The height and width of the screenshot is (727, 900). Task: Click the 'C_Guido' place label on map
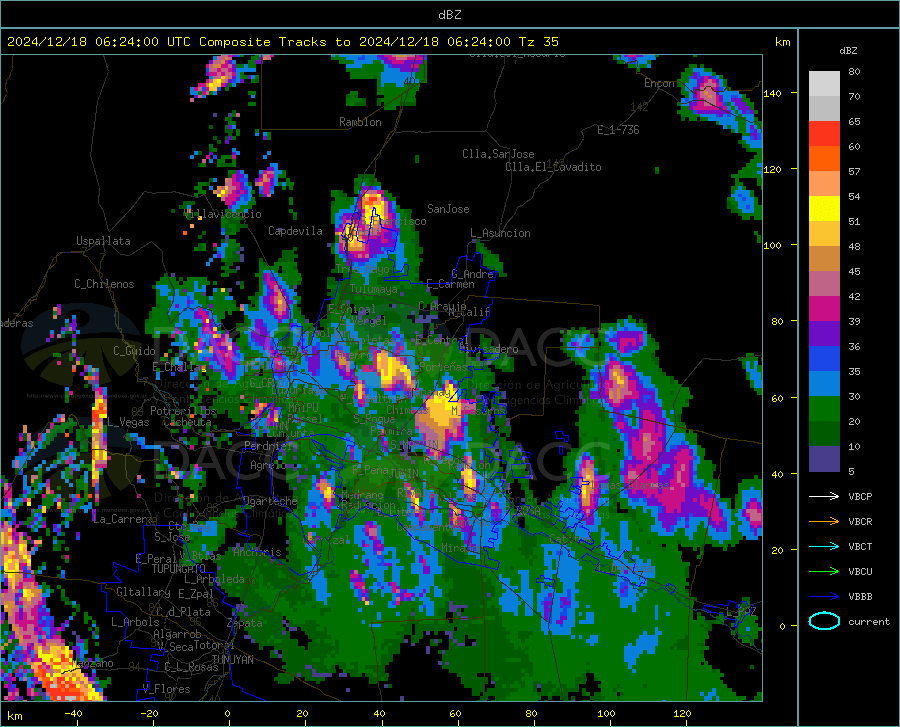pos(134,351)
